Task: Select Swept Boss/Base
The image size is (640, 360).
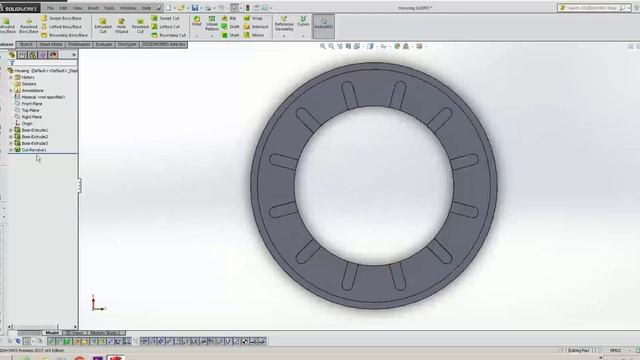Action: click(x=61, y=18)
